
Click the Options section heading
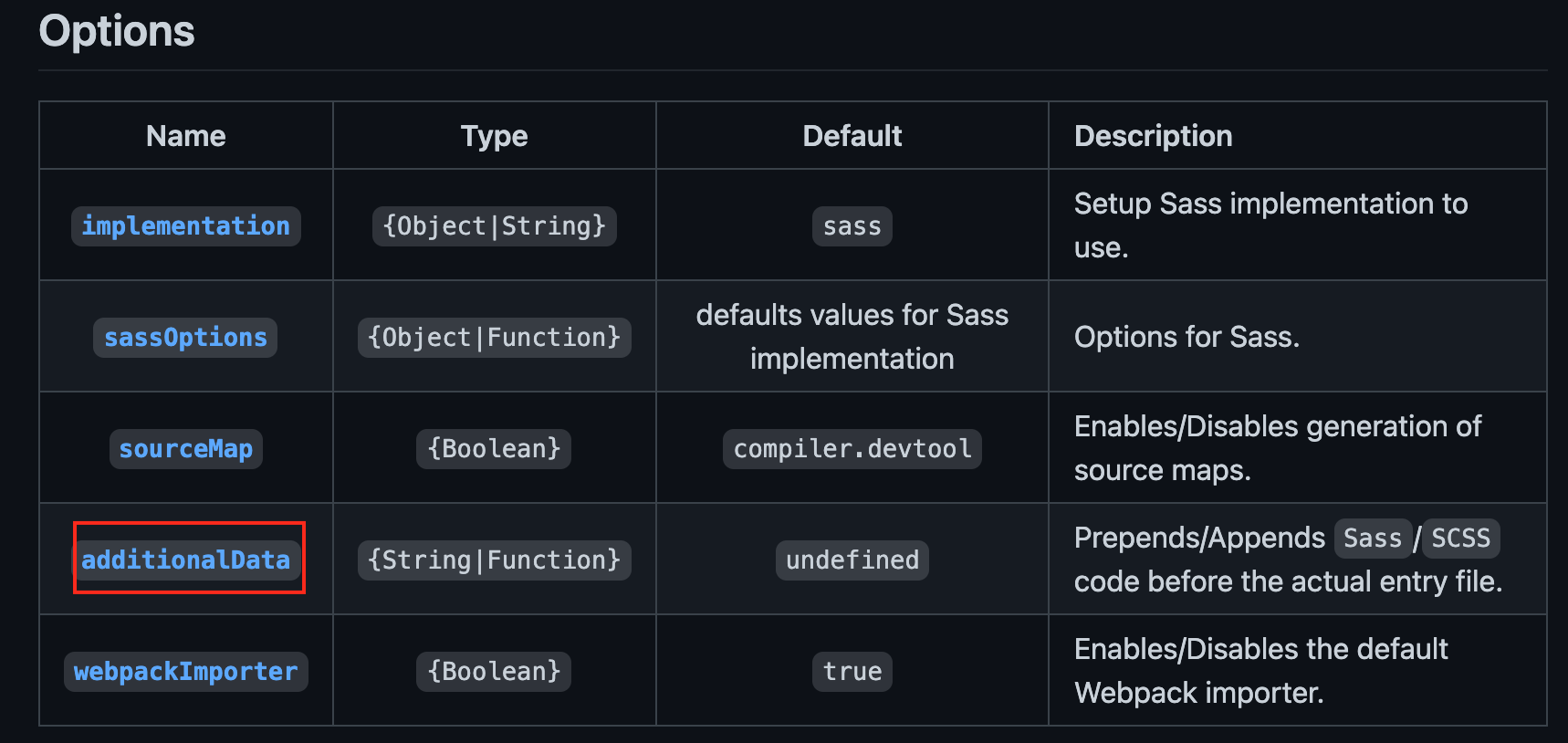117,31
